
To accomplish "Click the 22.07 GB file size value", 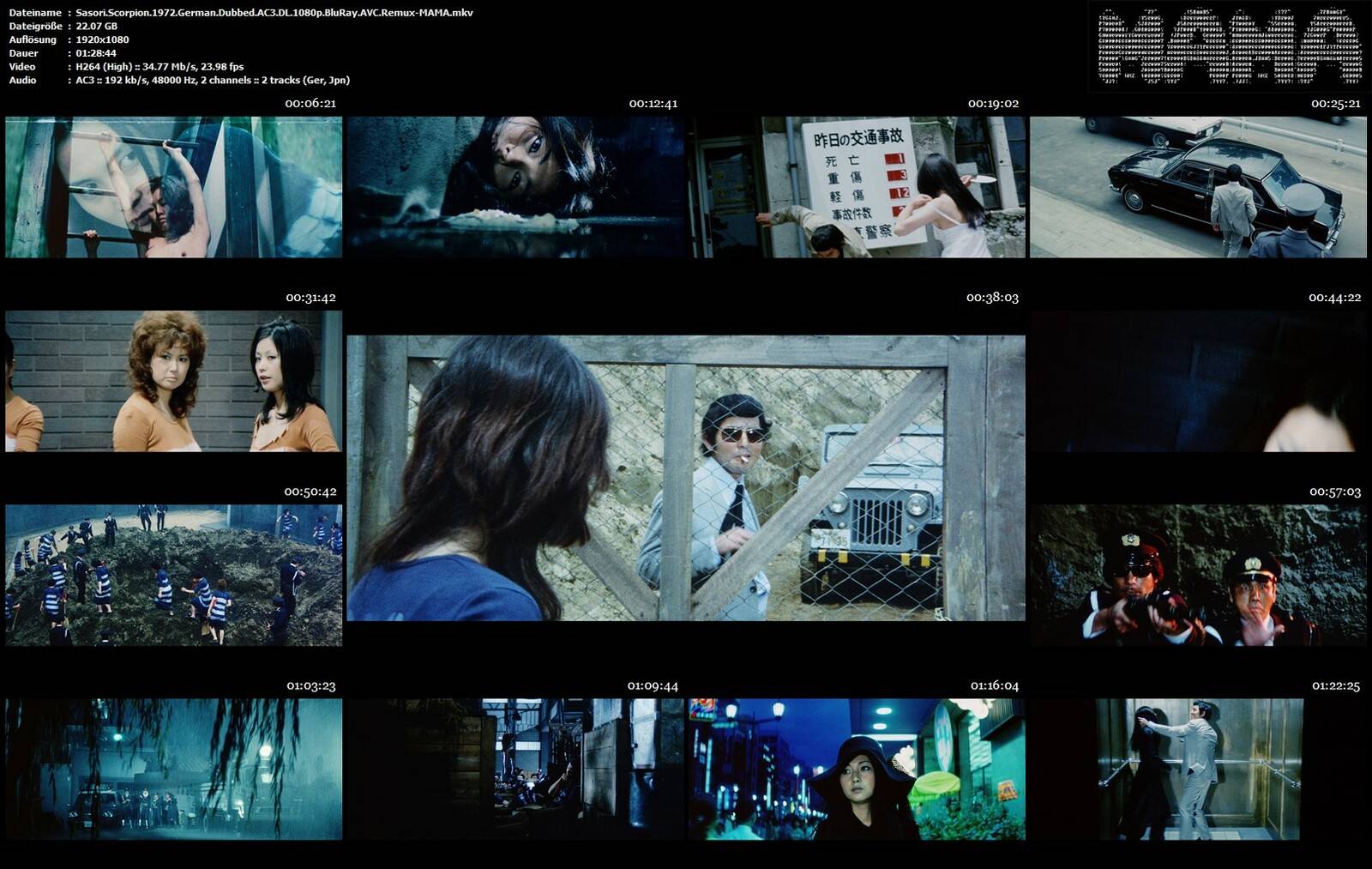I will tap(97, 27).
